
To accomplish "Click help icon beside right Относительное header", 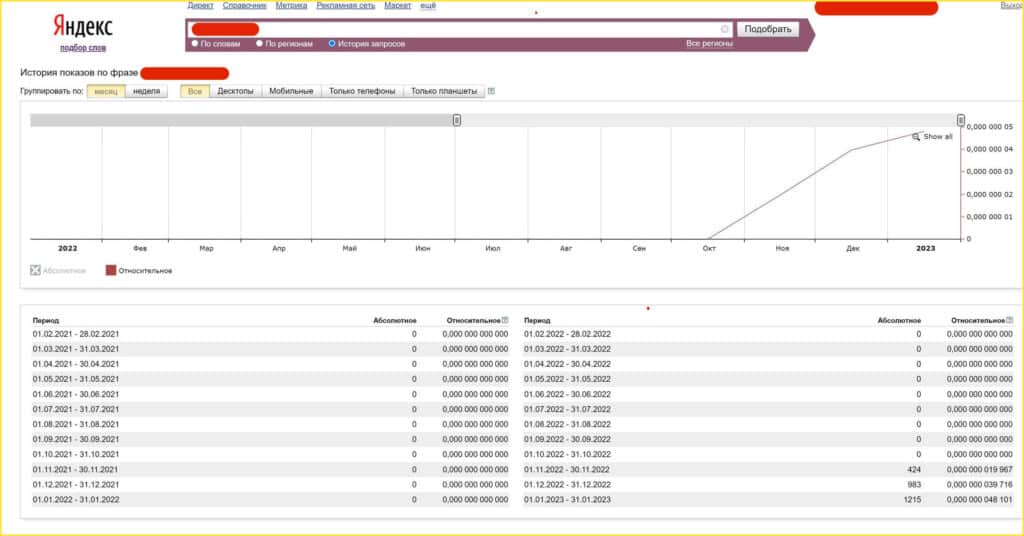I will (1009, 320).
